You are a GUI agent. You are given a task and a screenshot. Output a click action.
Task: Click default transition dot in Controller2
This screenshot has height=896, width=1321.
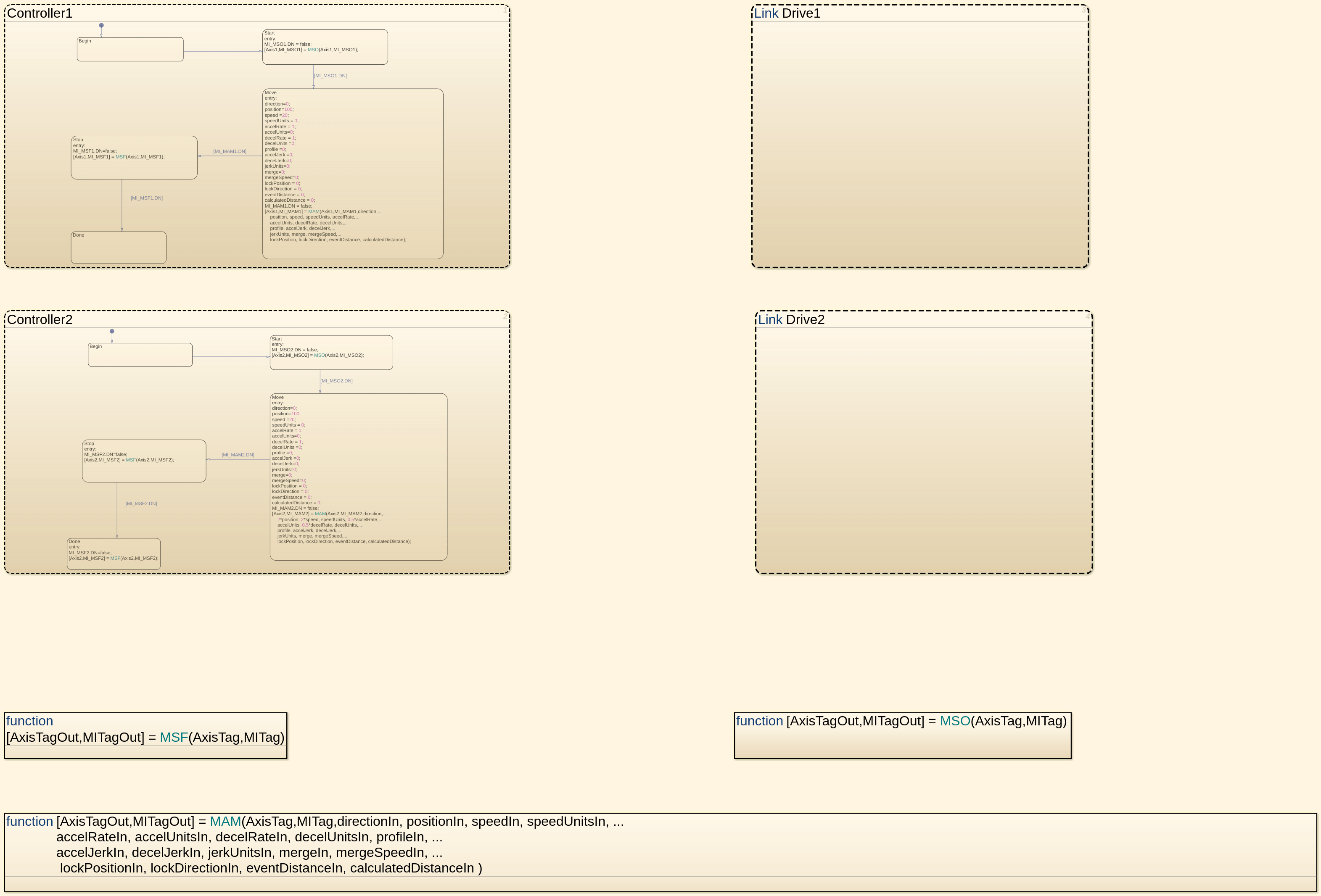pos(112,331)
